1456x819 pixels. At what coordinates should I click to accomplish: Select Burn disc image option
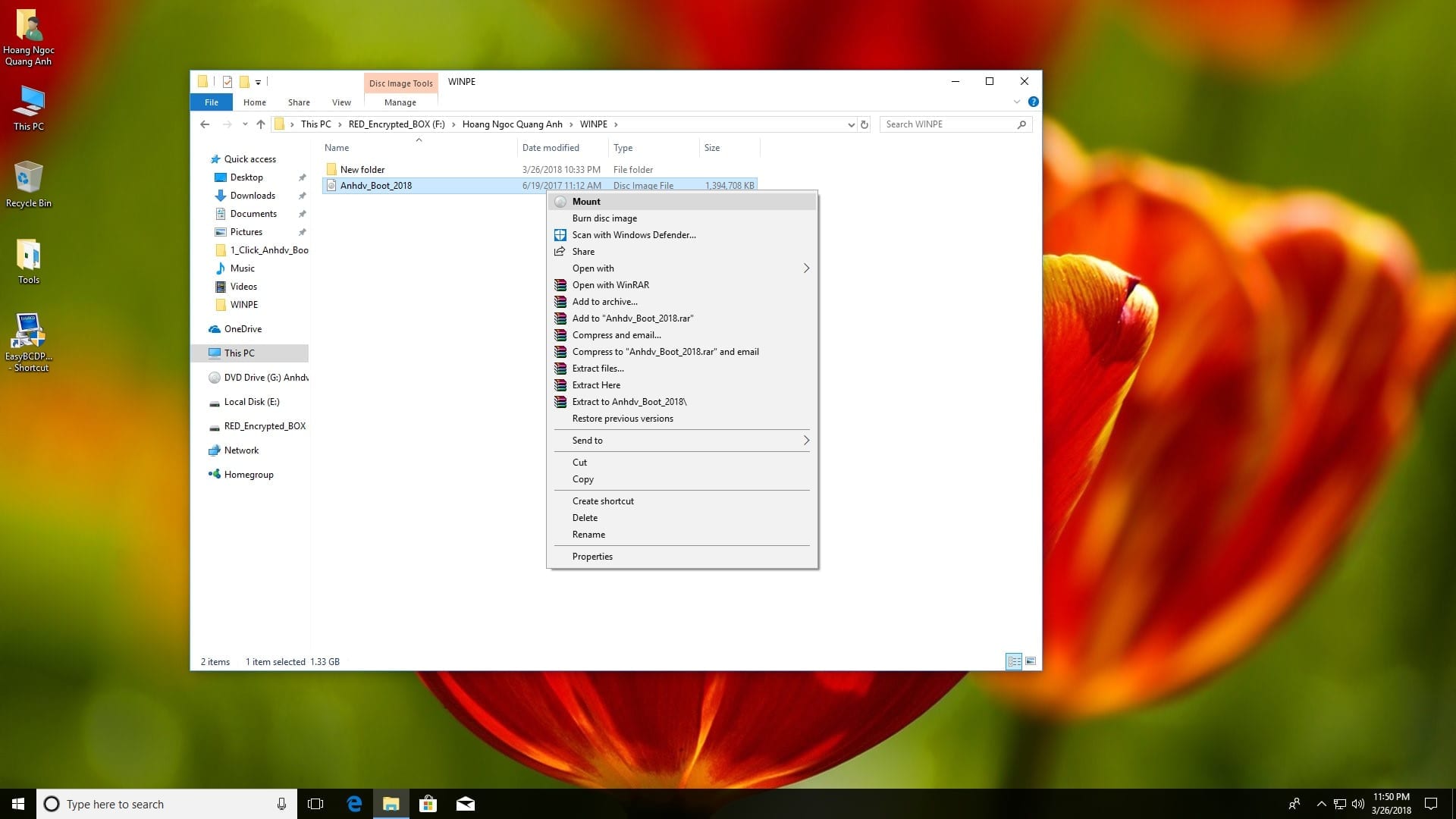pyautogui.click(x=682, y=218)
